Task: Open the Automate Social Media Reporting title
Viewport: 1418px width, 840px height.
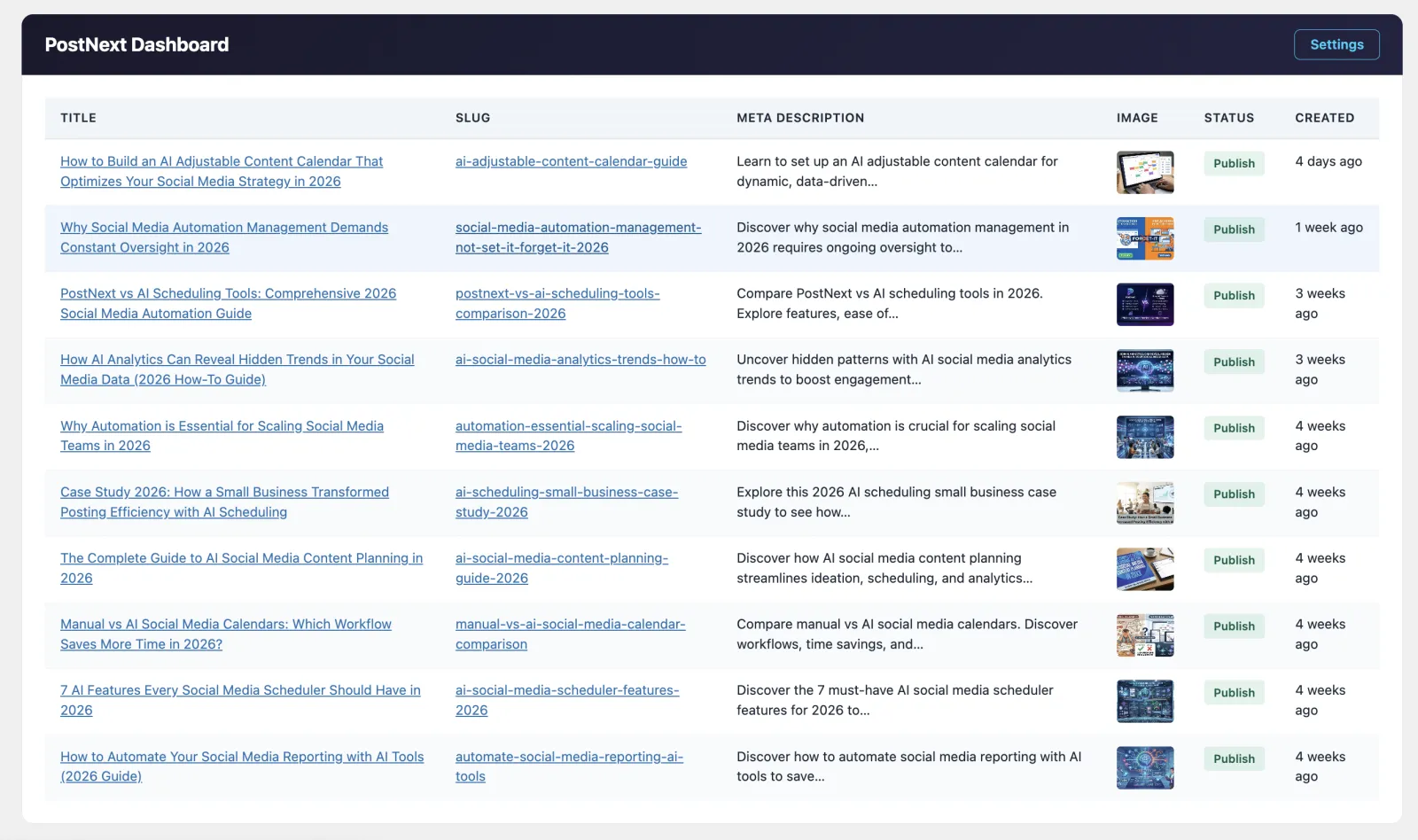Action: [x=242, y=766]
